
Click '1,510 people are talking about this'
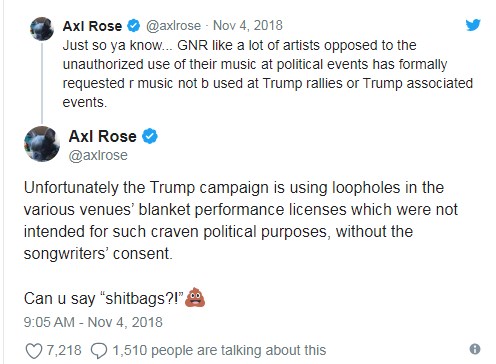(219, 350)
